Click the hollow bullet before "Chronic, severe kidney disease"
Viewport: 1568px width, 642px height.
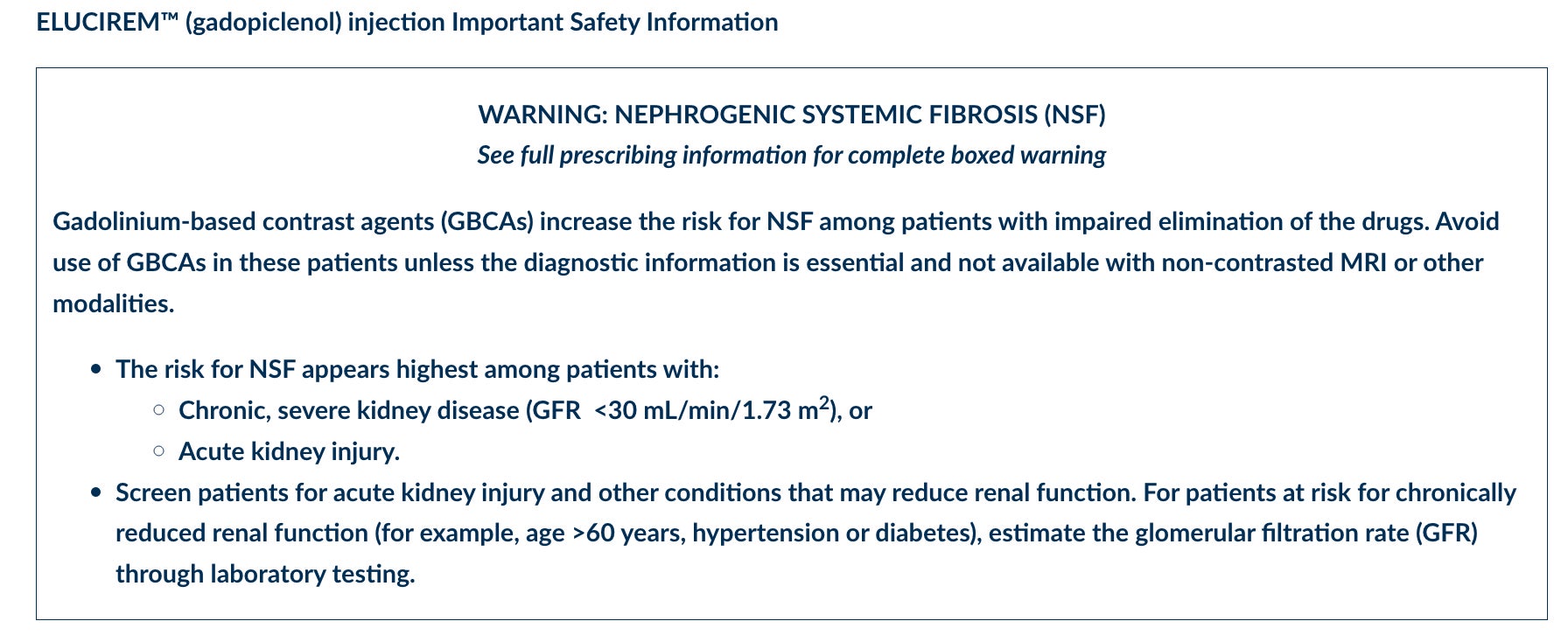tap(158, 409)
